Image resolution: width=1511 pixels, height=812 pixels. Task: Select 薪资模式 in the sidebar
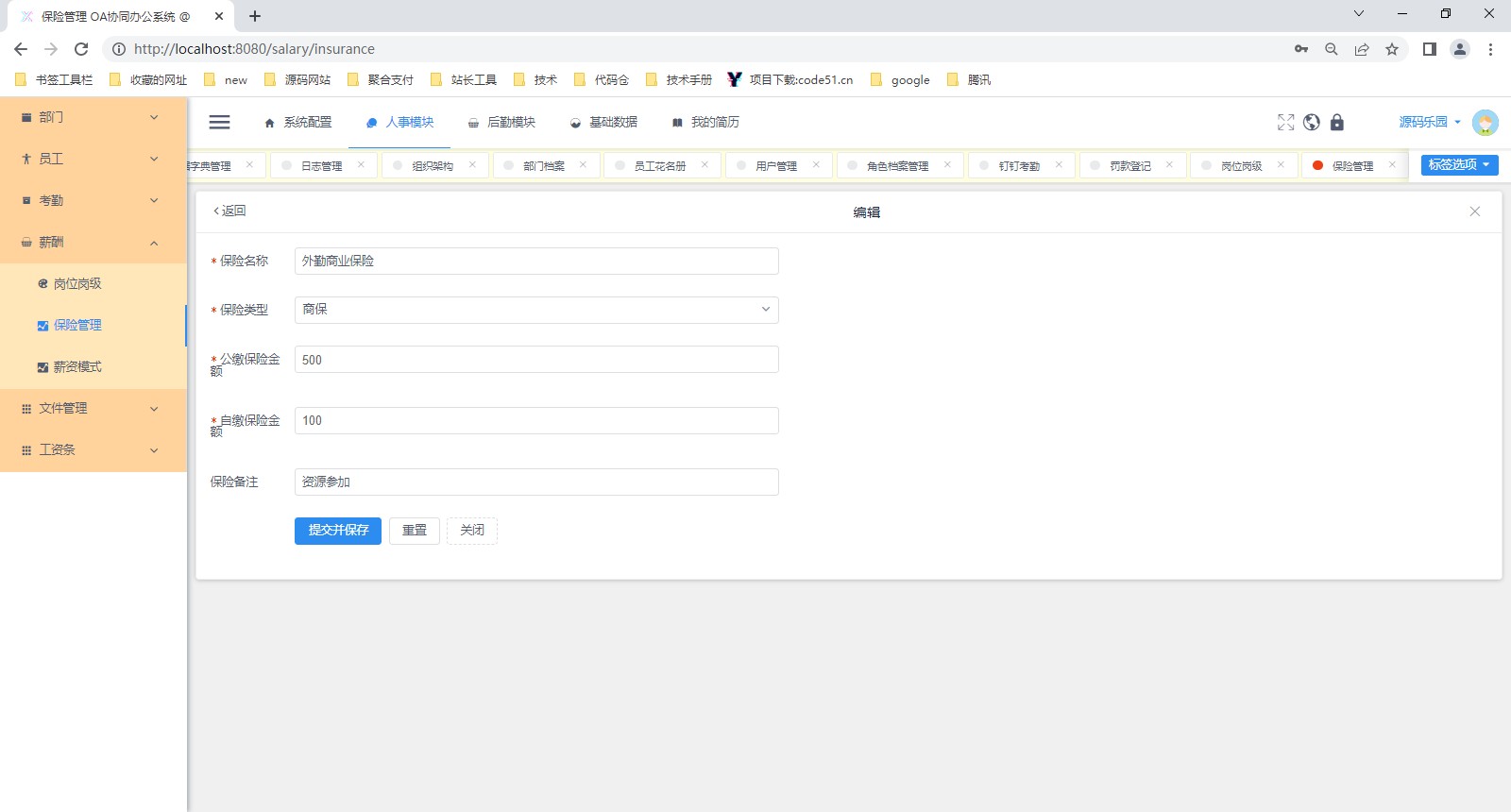click(77, 367)
